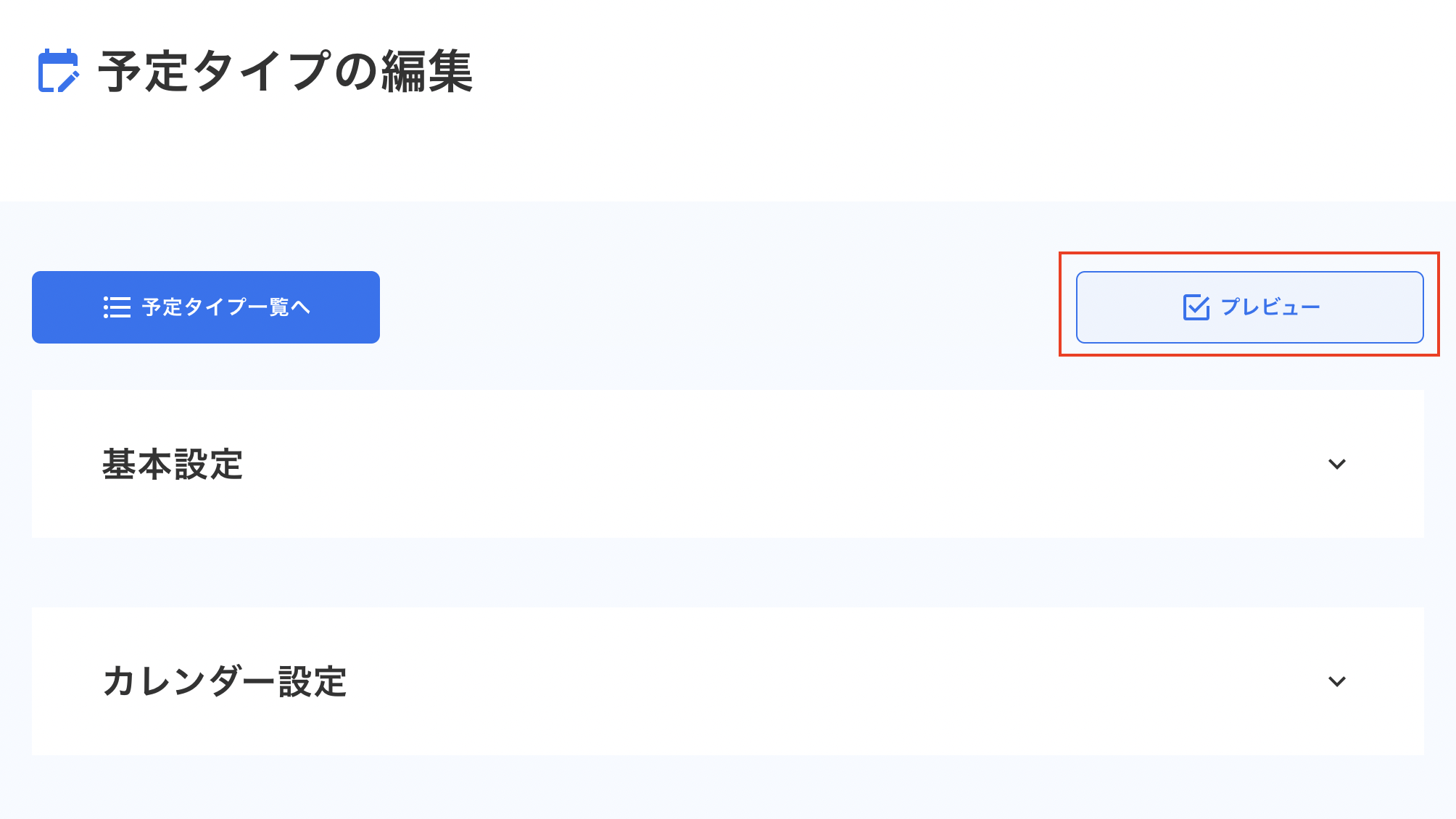Click the checkmark icon in プレビュー button
Screen dimensions: 1456x819
click(x=1196, y=307)
